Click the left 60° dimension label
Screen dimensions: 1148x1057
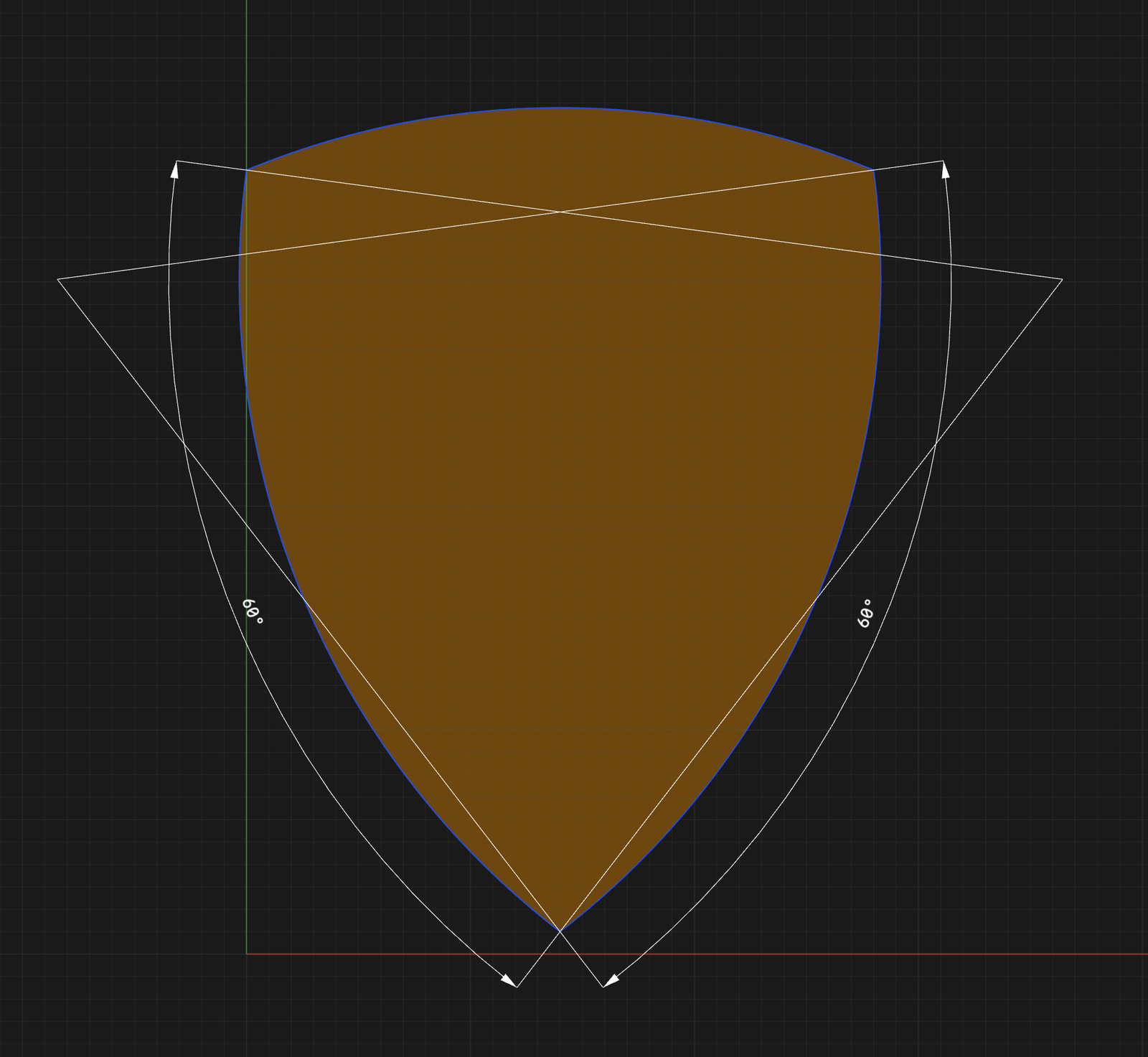(253, 611)
